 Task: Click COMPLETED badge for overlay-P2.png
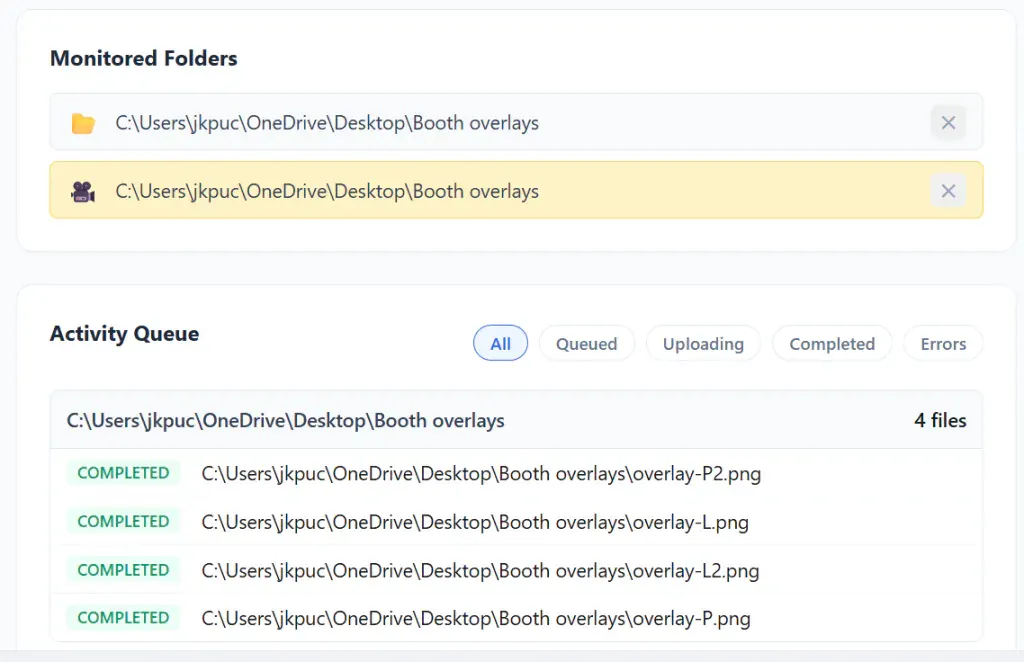[x=123, y=473]
